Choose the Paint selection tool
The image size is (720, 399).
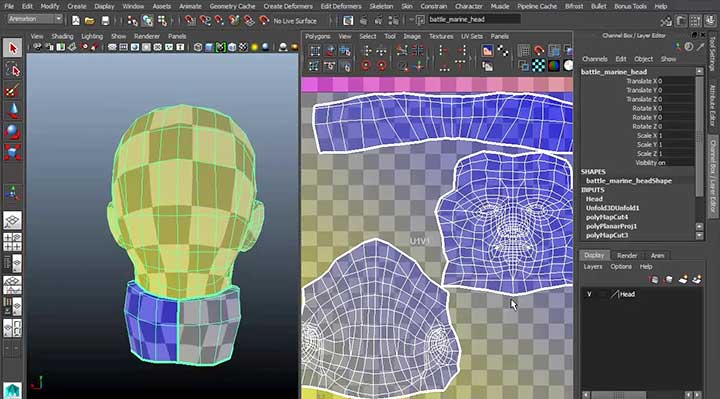pos(12,90)
